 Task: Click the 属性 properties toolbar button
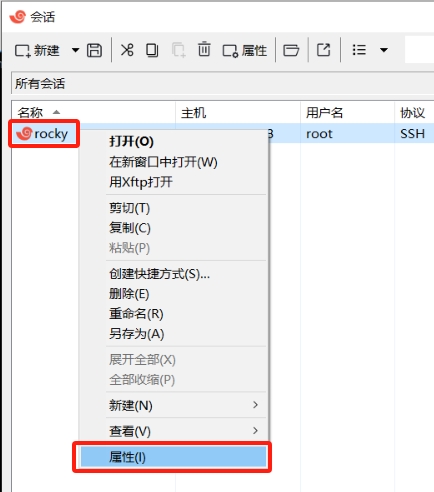tap(245, 51)
